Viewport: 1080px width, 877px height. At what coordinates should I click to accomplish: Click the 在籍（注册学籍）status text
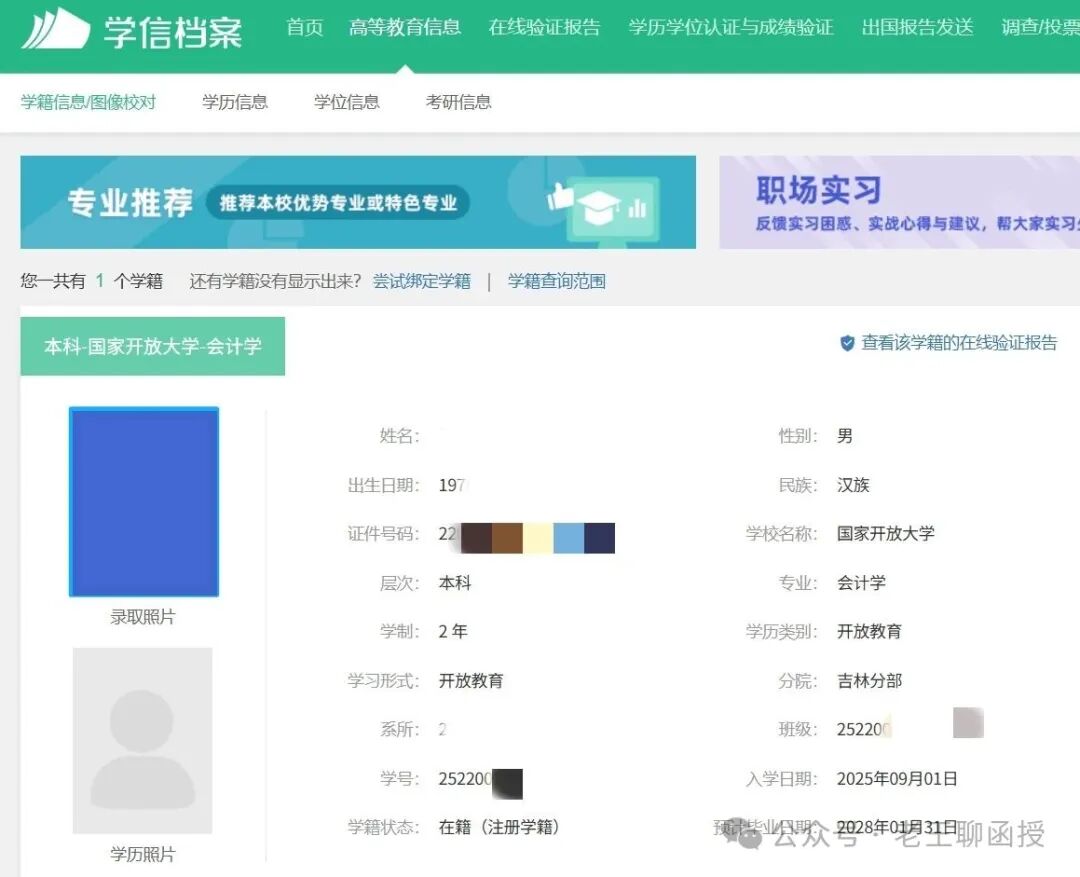point(500,827)
